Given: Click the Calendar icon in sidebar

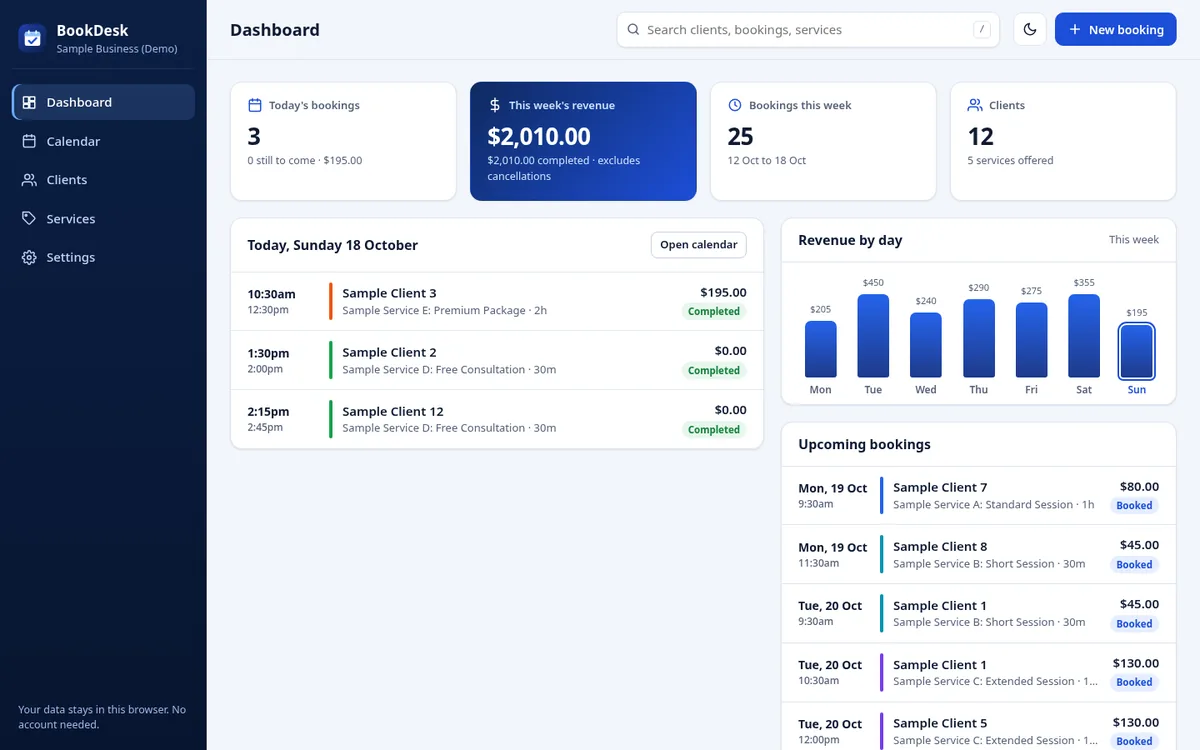Looking at the screenshot, I should [x=29, y=141].
